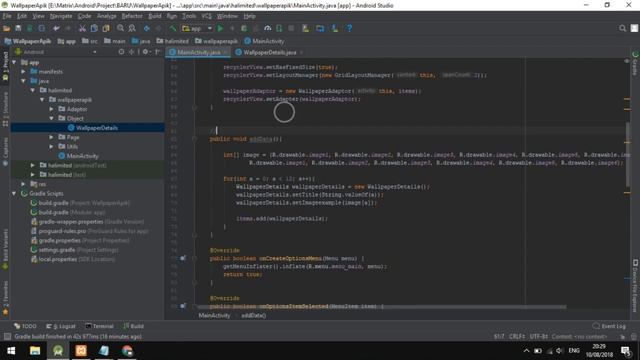Expand the manifests folder node
Image resolution: width=640 pixels, height=360 pixels.
pos(24,72)
